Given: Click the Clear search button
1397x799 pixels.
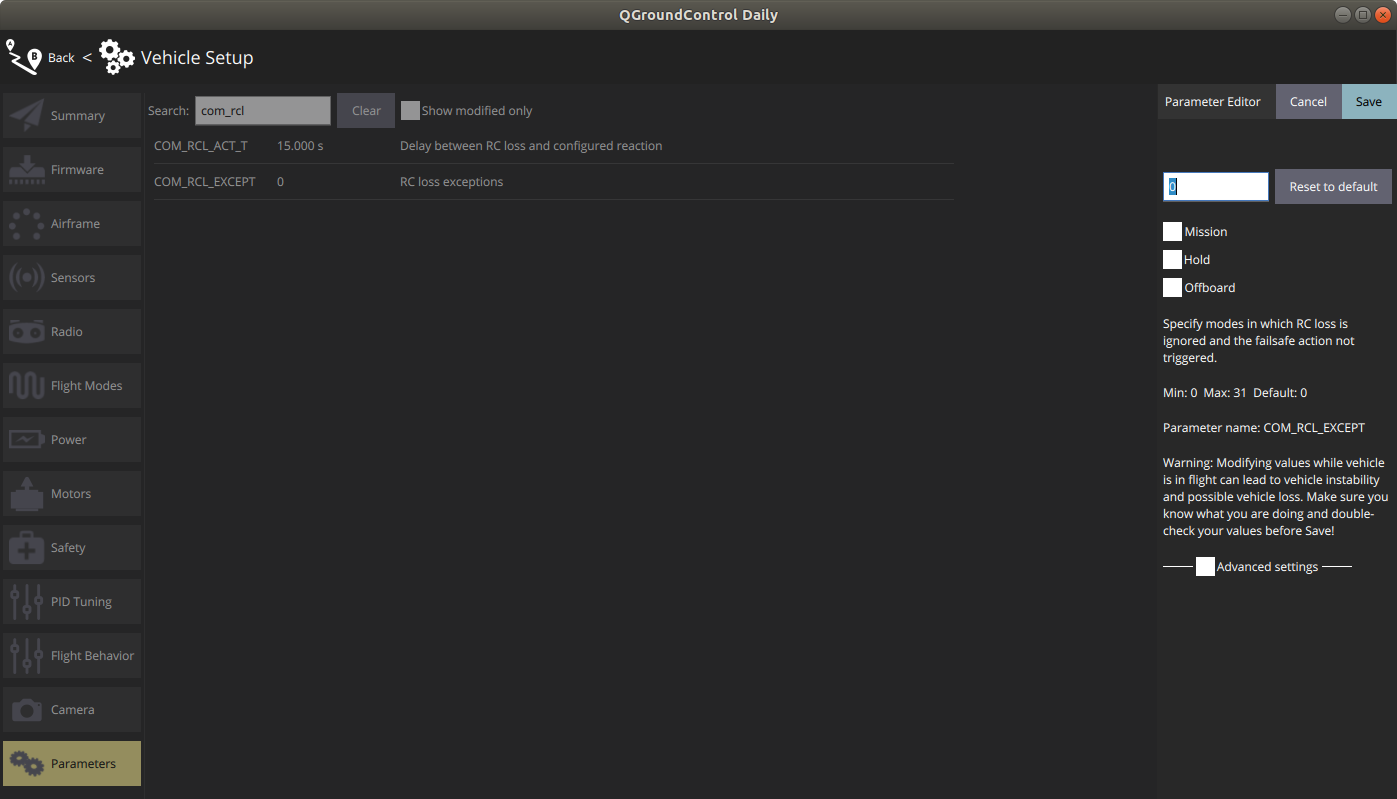Looking at the screenshot, I should click(x=366, y=111).
